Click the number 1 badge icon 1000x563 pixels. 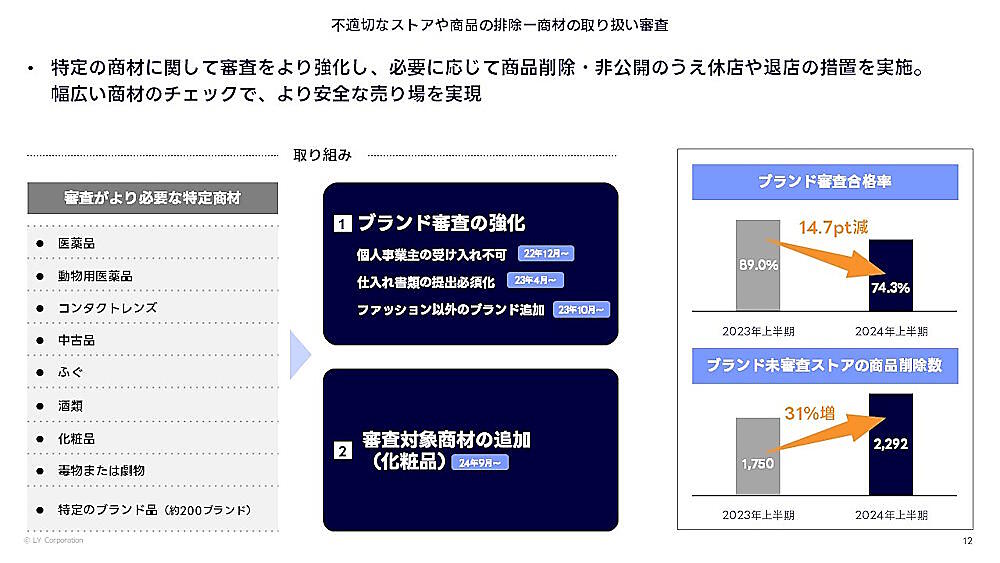click(342, 224)
